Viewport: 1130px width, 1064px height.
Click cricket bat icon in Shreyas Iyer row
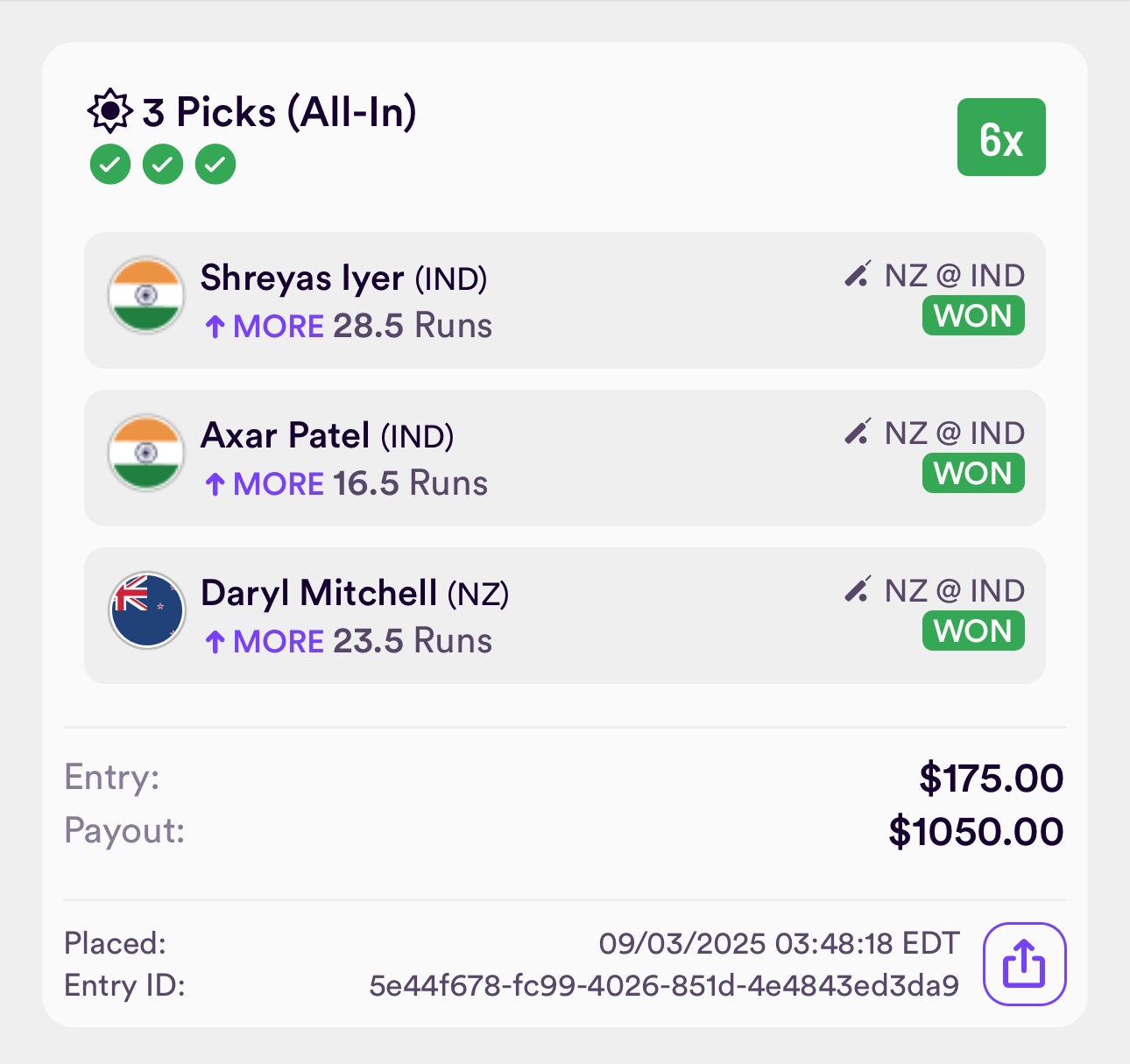pos(858,274)
